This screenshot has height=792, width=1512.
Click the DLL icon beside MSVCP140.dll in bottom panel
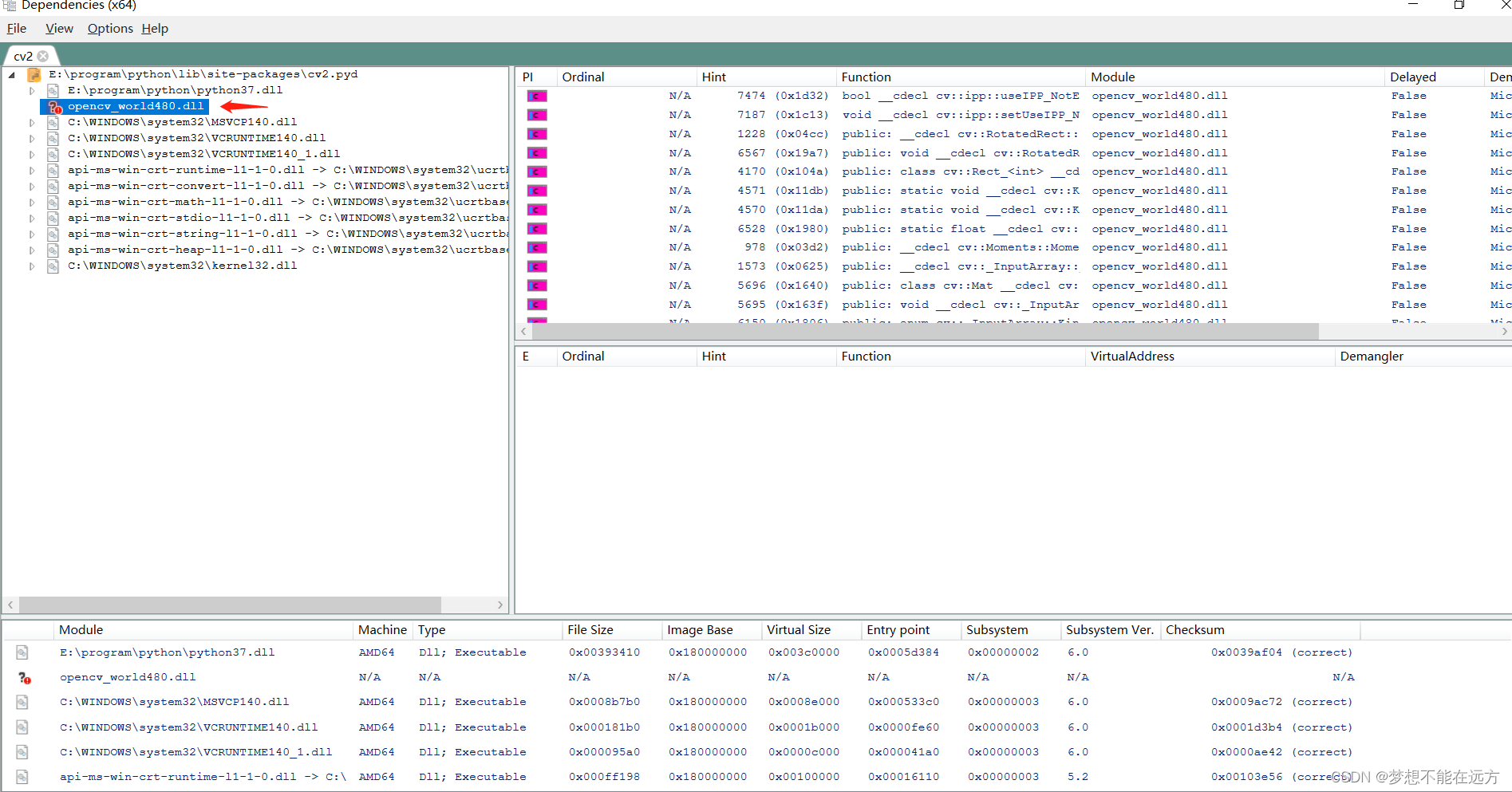(x=22, y=702)
